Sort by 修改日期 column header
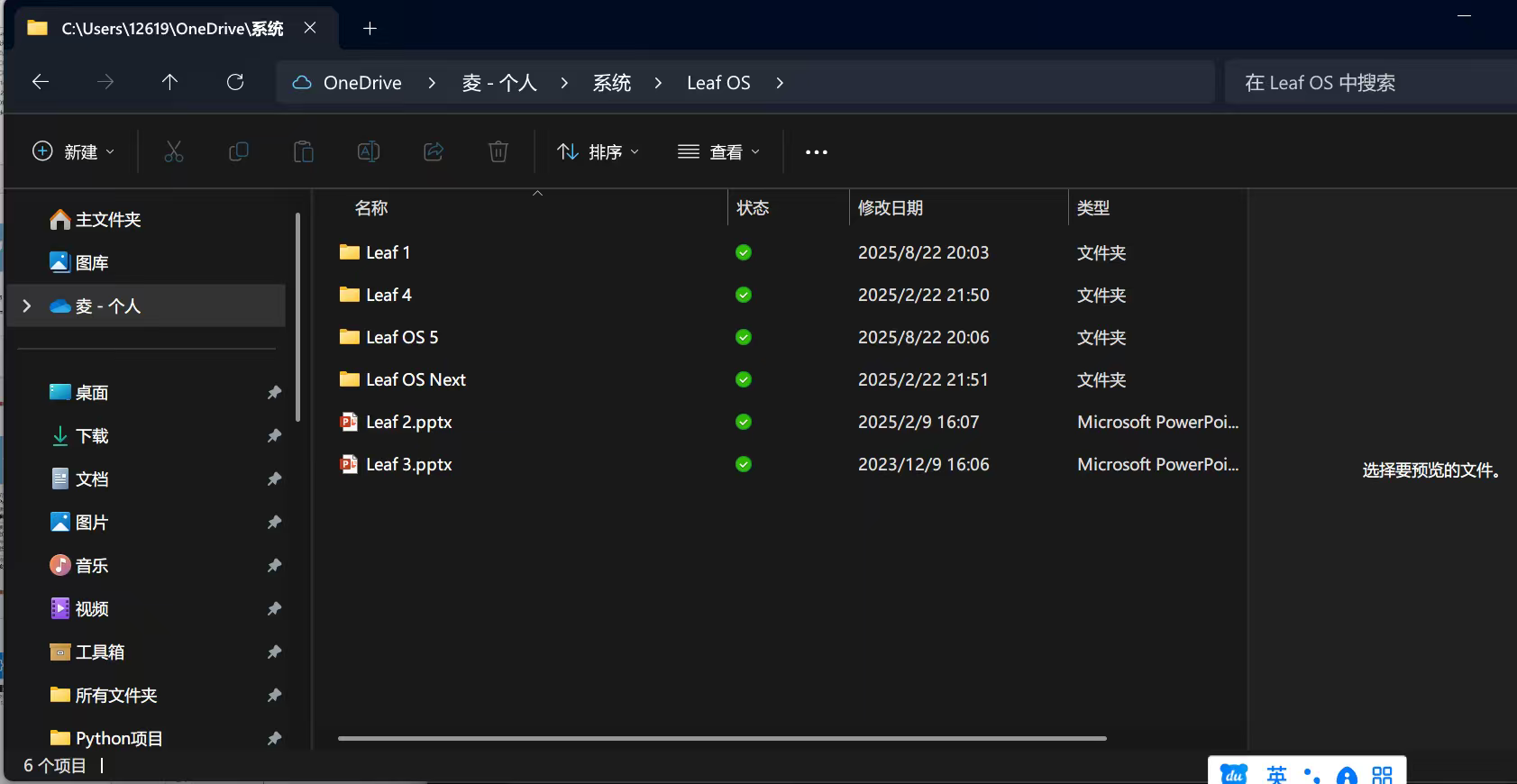1517x784 pixels. (891, 208)
